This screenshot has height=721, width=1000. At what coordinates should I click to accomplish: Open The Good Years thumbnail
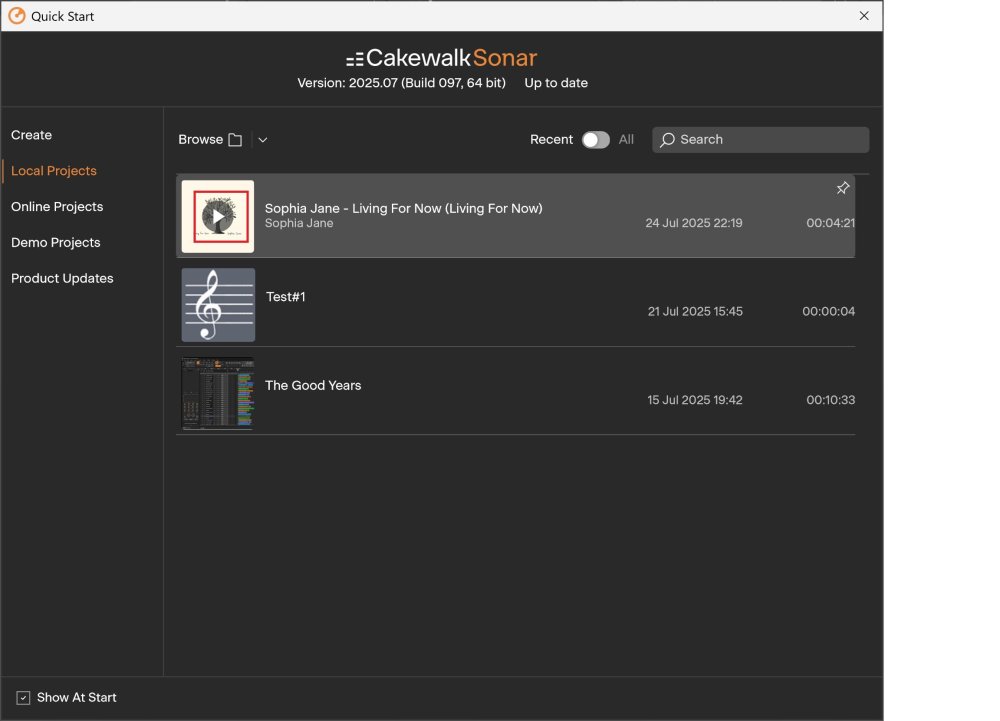click(x=218, y=393)
